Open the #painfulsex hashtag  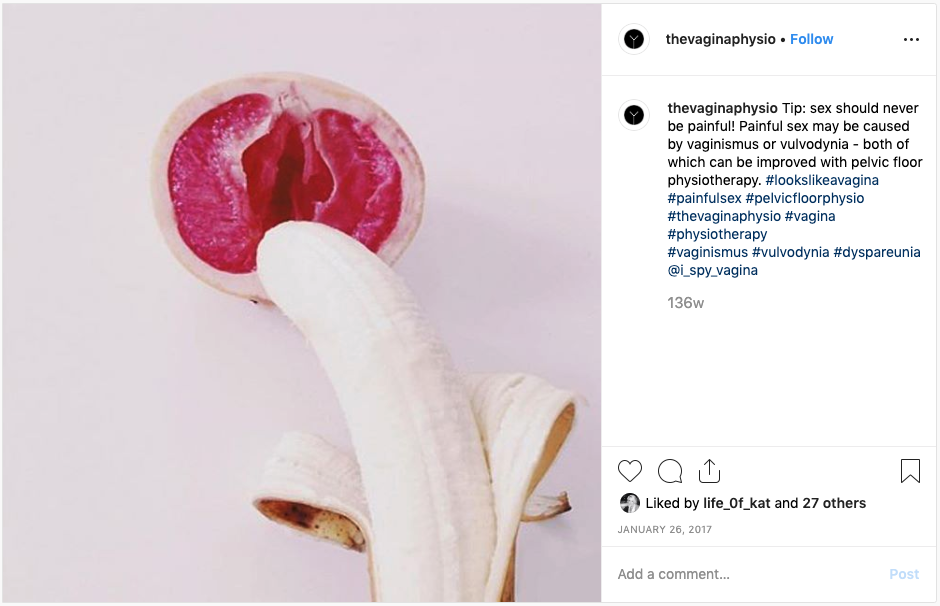point(704,198)
